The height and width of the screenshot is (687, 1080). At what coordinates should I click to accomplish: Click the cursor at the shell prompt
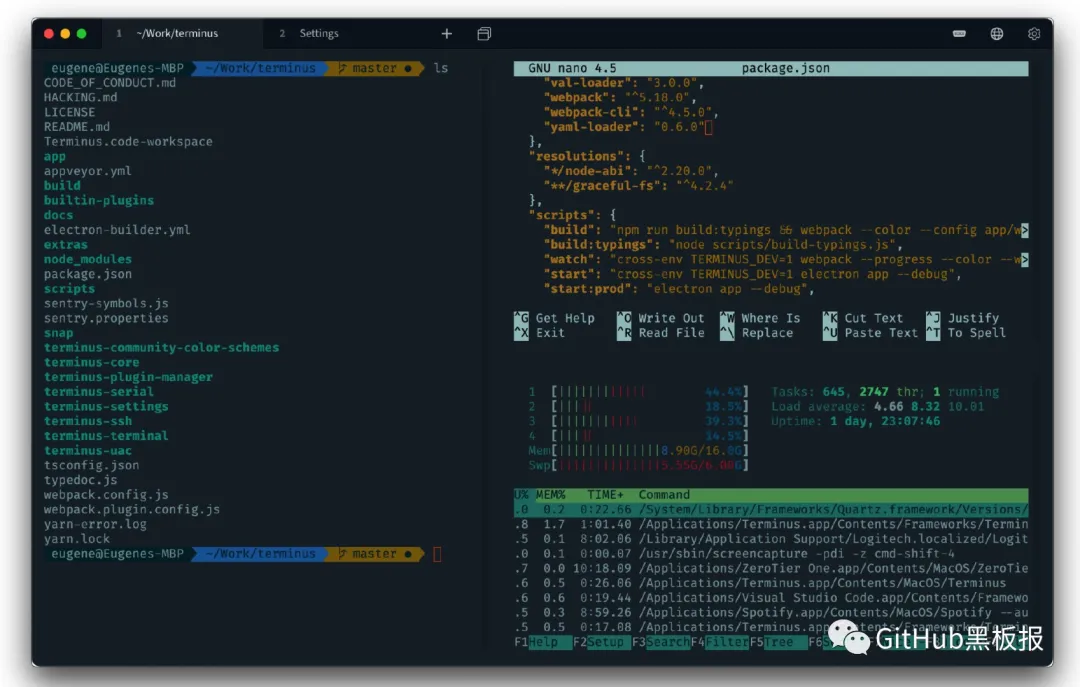[x=437, y=554]
